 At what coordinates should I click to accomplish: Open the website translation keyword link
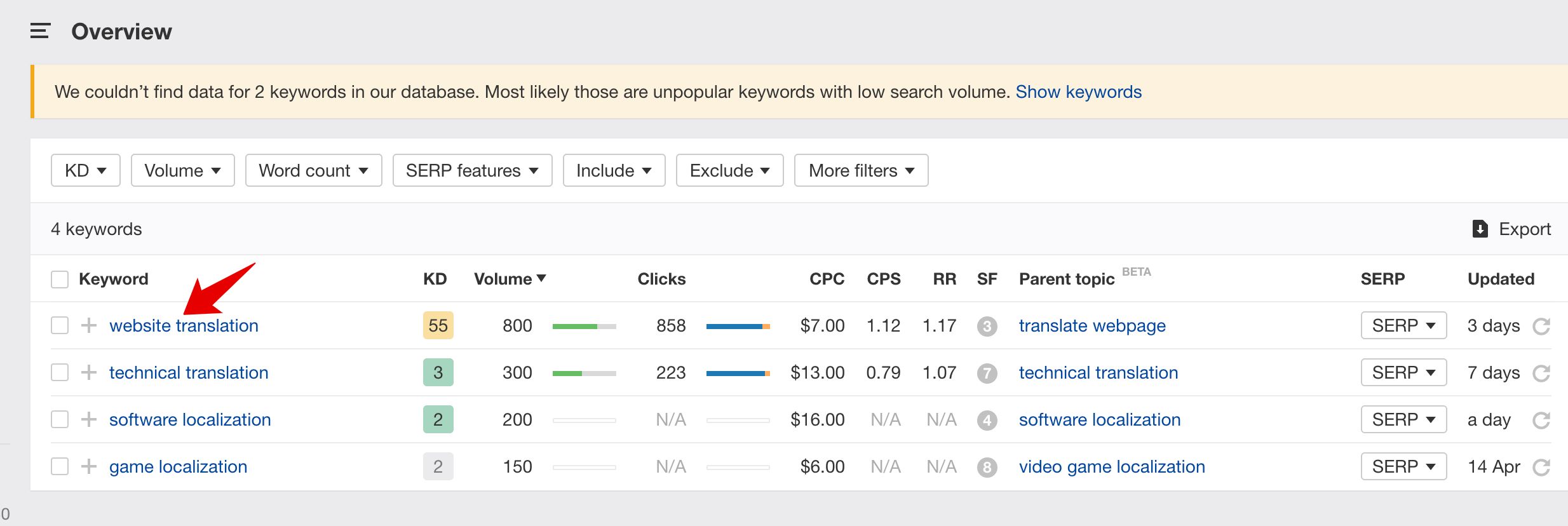(x=184, y=325)
